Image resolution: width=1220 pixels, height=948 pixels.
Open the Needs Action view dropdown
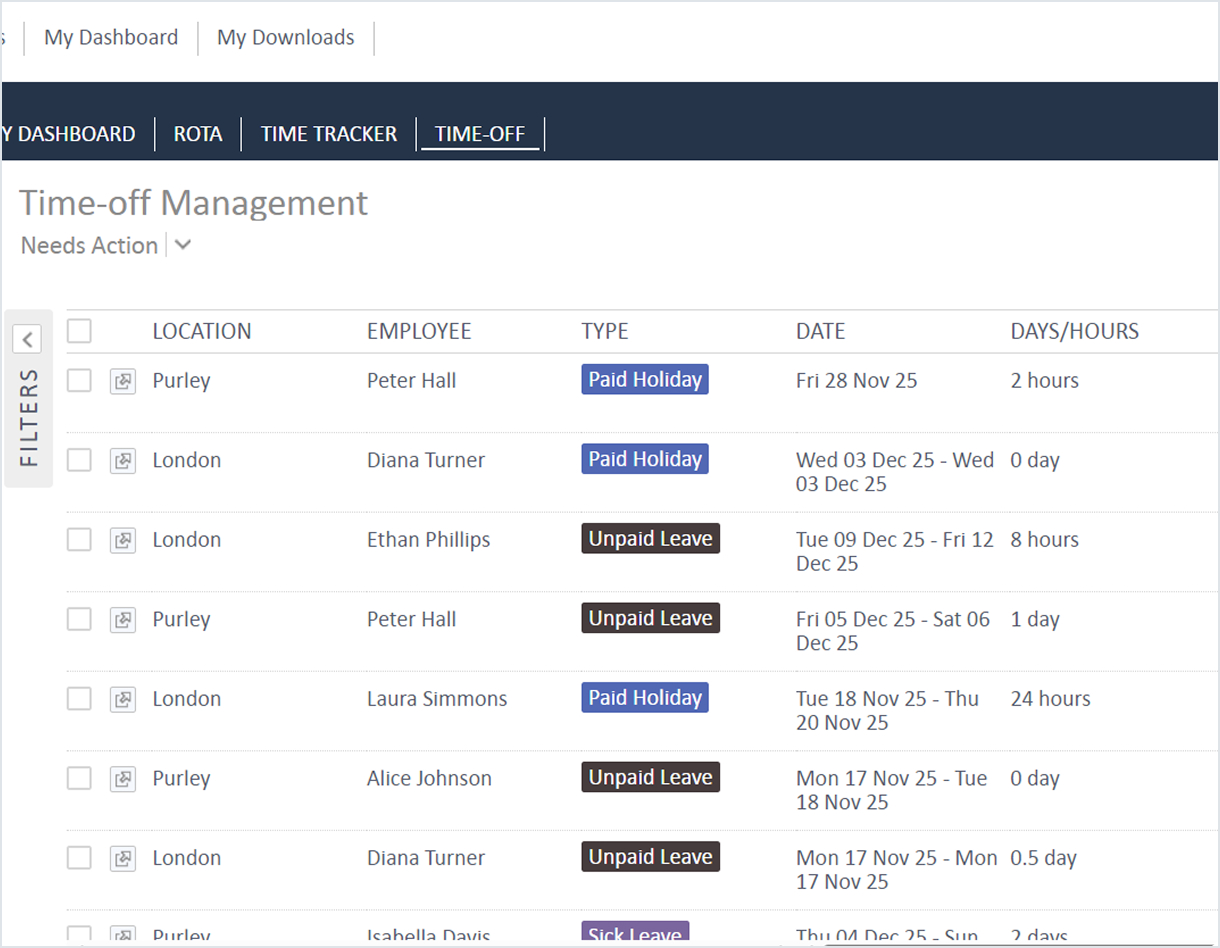coord(182,246)
